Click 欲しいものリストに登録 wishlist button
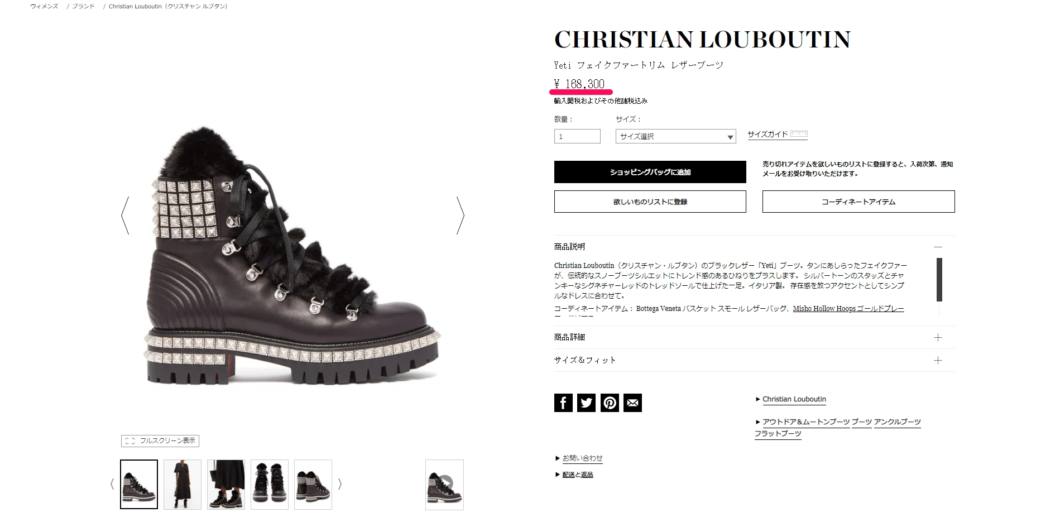This screenshot has height=517, width=1060. pos(650,201)
